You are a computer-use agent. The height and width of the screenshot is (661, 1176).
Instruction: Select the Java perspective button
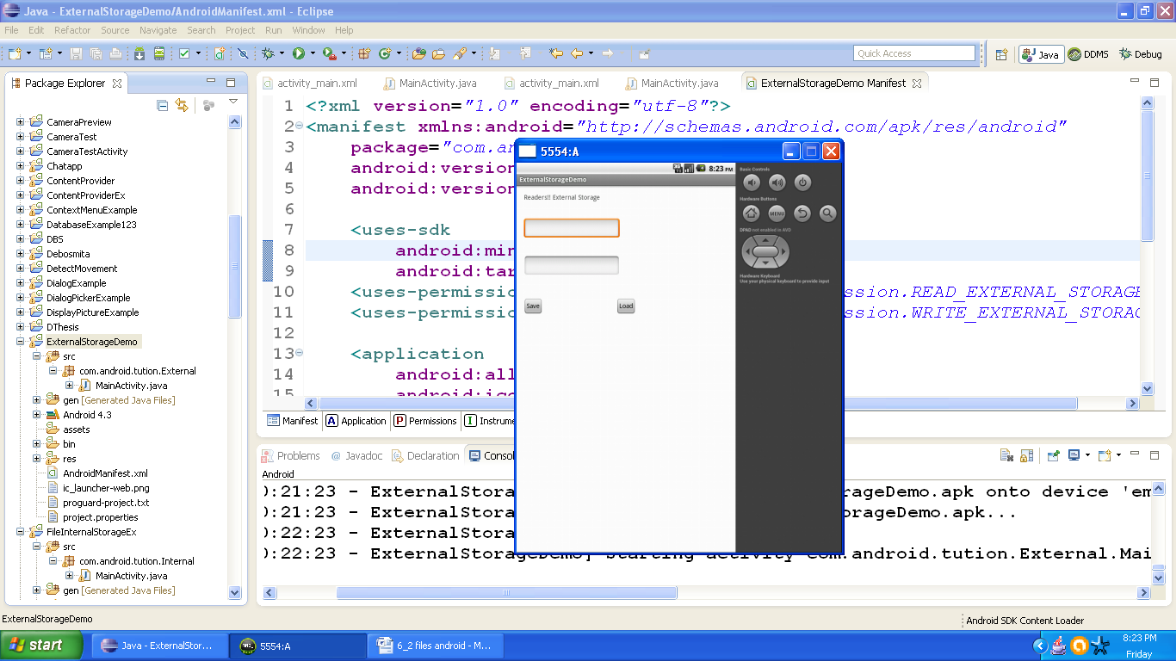1040,54
